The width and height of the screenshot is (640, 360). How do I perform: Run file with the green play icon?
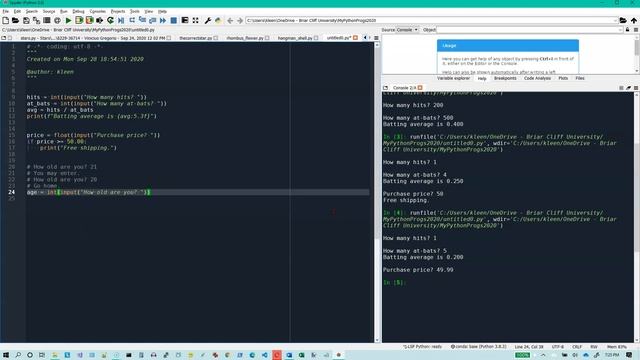point(68,20)
